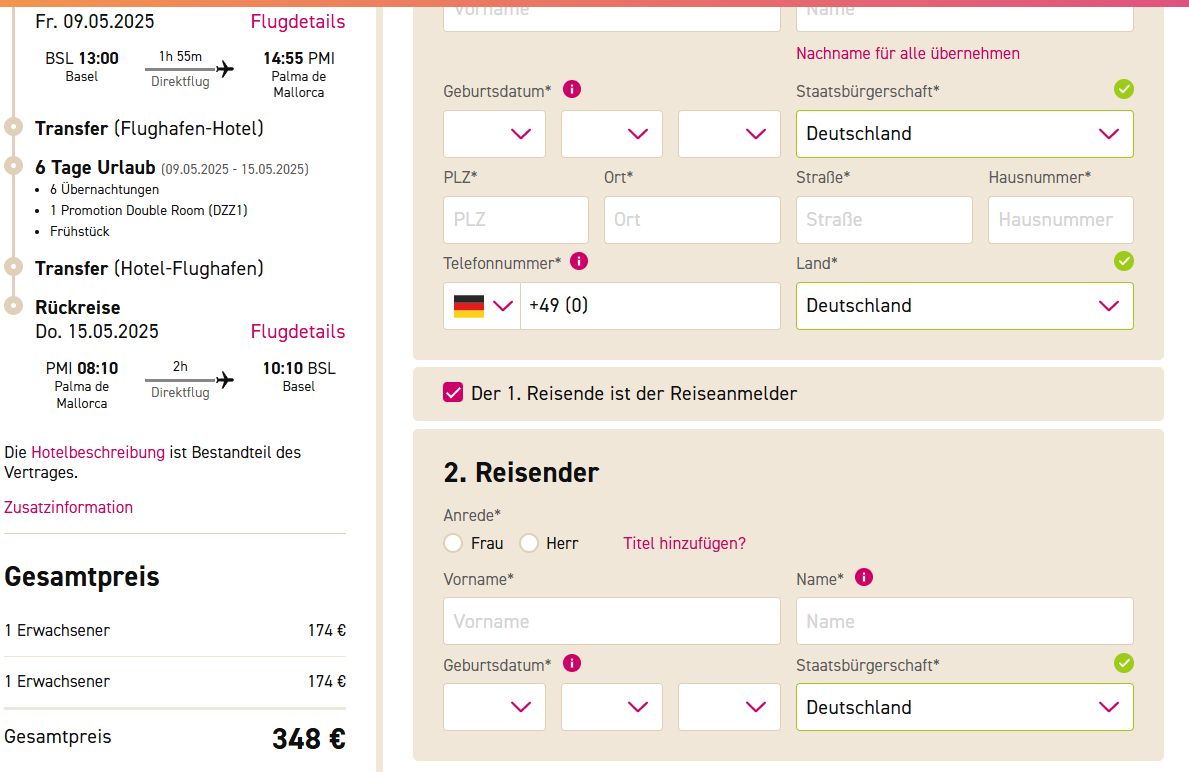Focus the Straße input field

(x=884, y=220)
